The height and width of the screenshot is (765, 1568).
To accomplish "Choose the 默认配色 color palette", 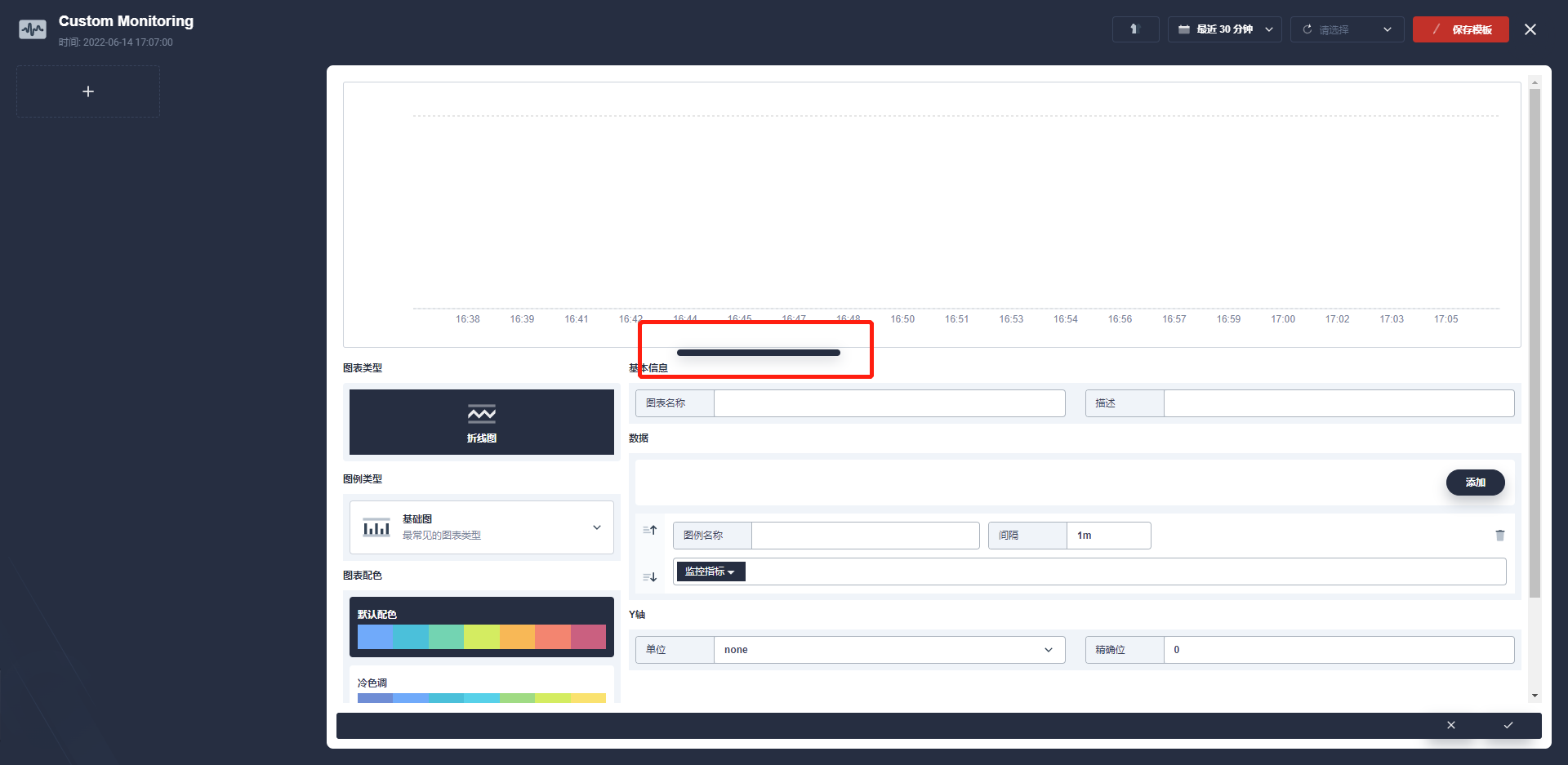I will click(482, 627).
